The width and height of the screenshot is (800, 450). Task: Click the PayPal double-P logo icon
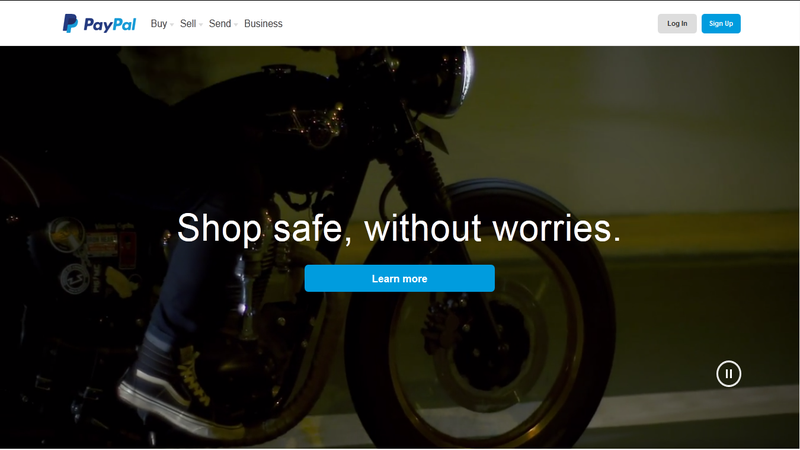pyautogui.click(x=70, y=23)
